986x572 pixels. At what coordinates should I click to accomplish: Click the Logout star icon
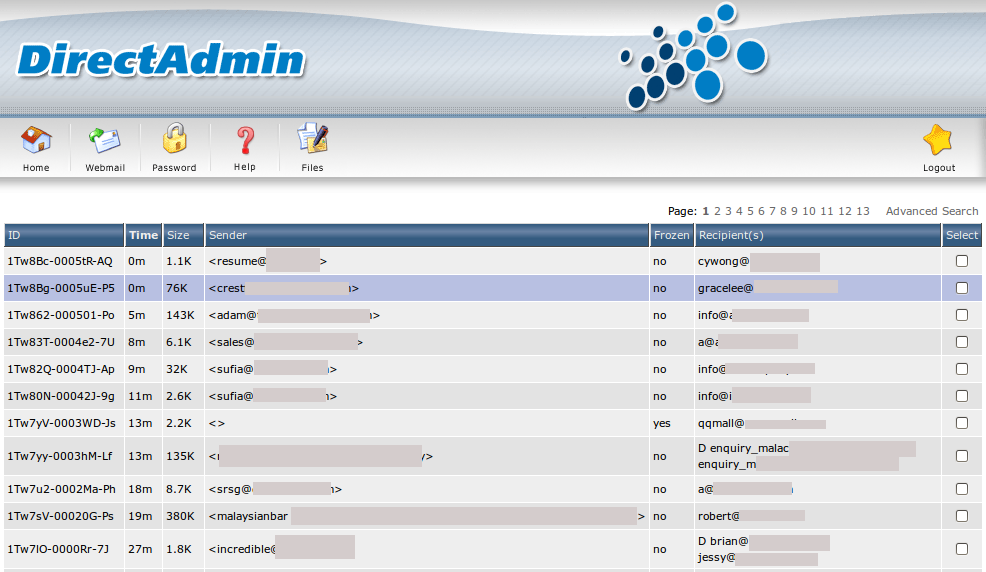(938, 140)
